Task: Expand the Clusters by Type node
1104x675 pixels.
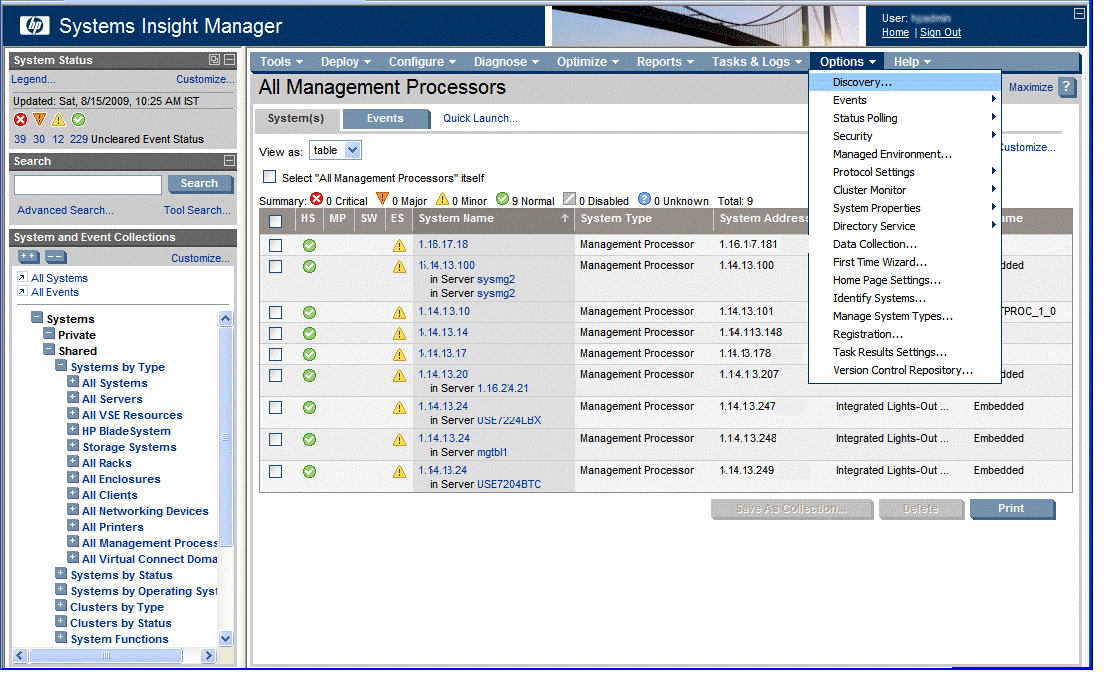Action: pyautogui.click(x=61, y=605)
